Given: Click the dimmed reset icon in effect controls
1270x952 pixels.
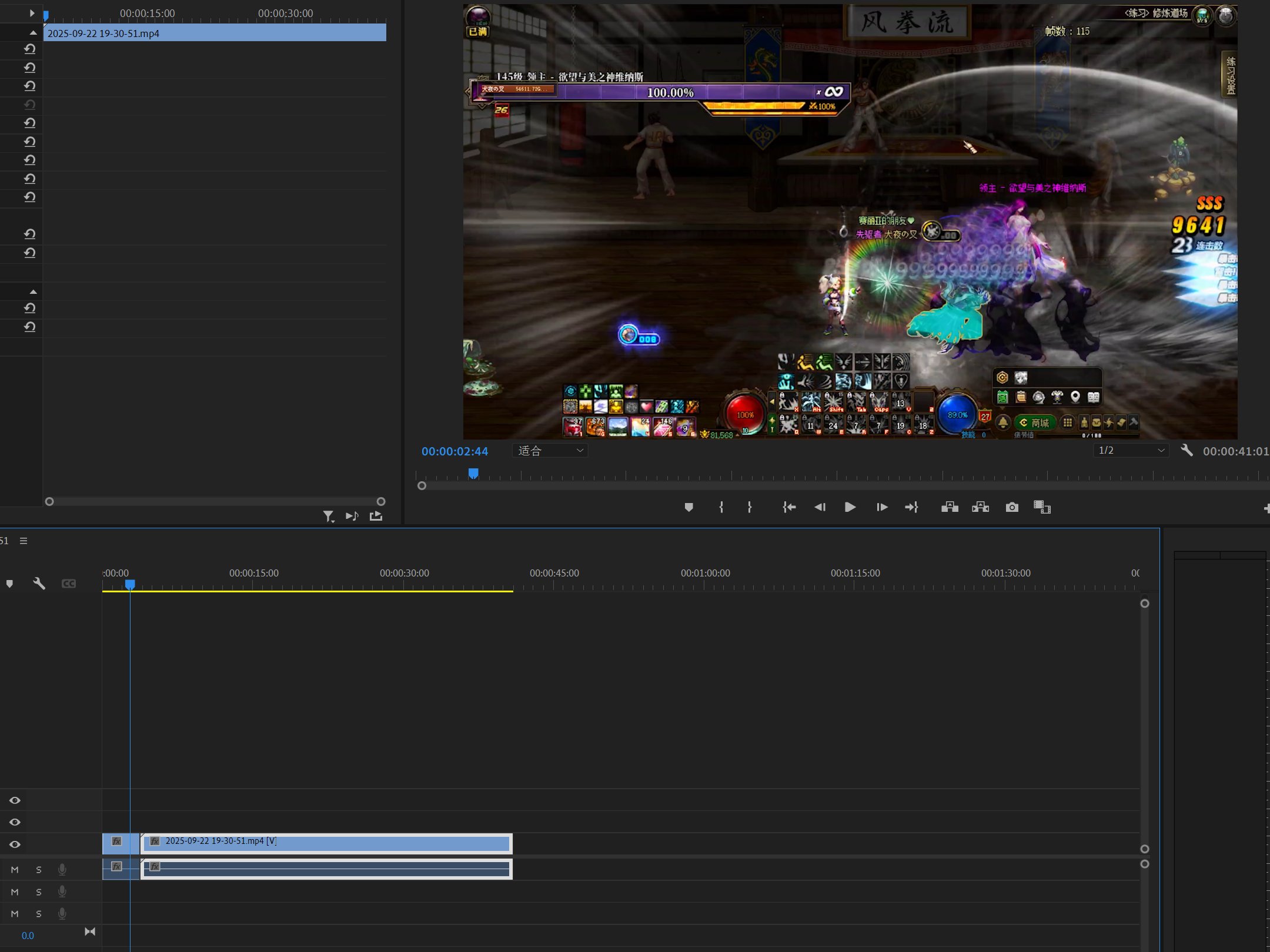Looking at the screenshot, I should click(30, 105).
